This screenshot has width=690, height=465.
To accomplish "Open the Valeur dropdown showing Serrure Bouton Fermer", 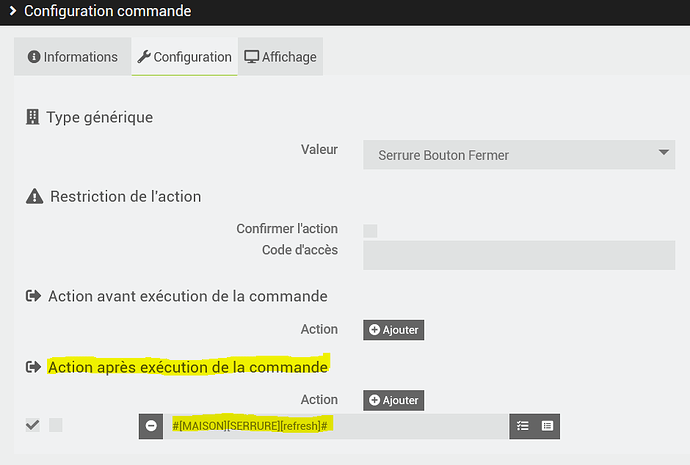I will tap(519, 155).
